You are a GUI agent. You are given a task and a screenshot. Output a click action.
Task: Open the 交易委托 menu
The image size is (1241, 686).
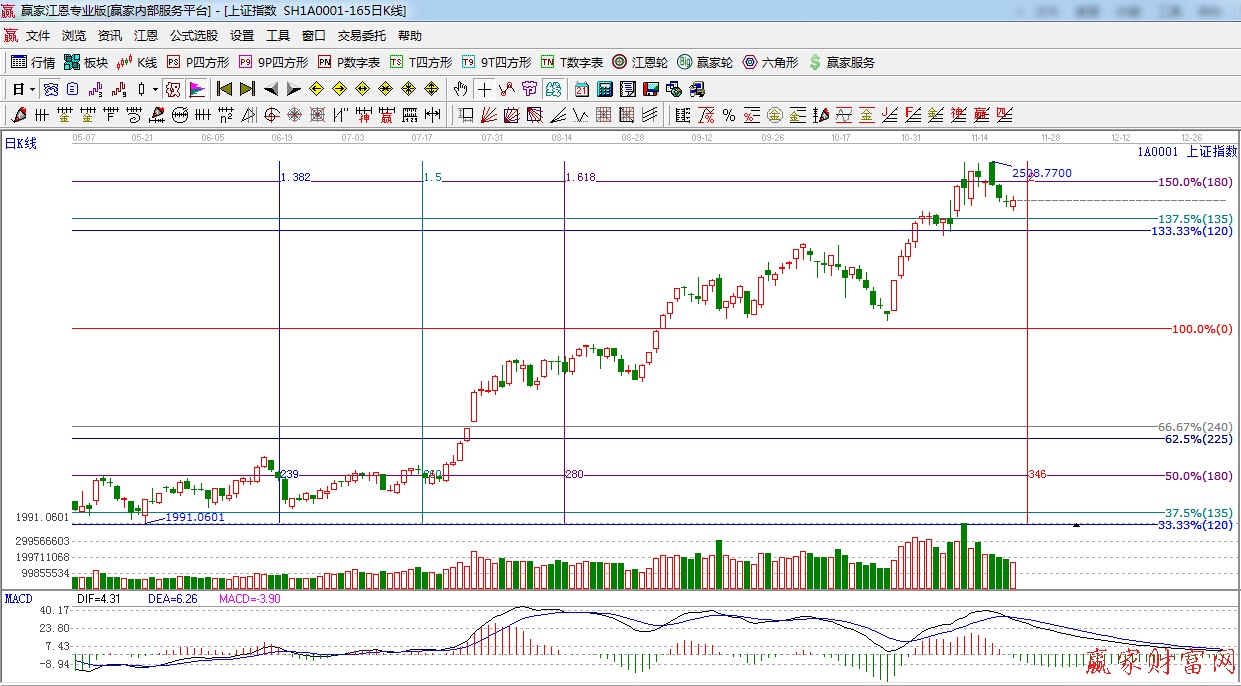(361, 36)
